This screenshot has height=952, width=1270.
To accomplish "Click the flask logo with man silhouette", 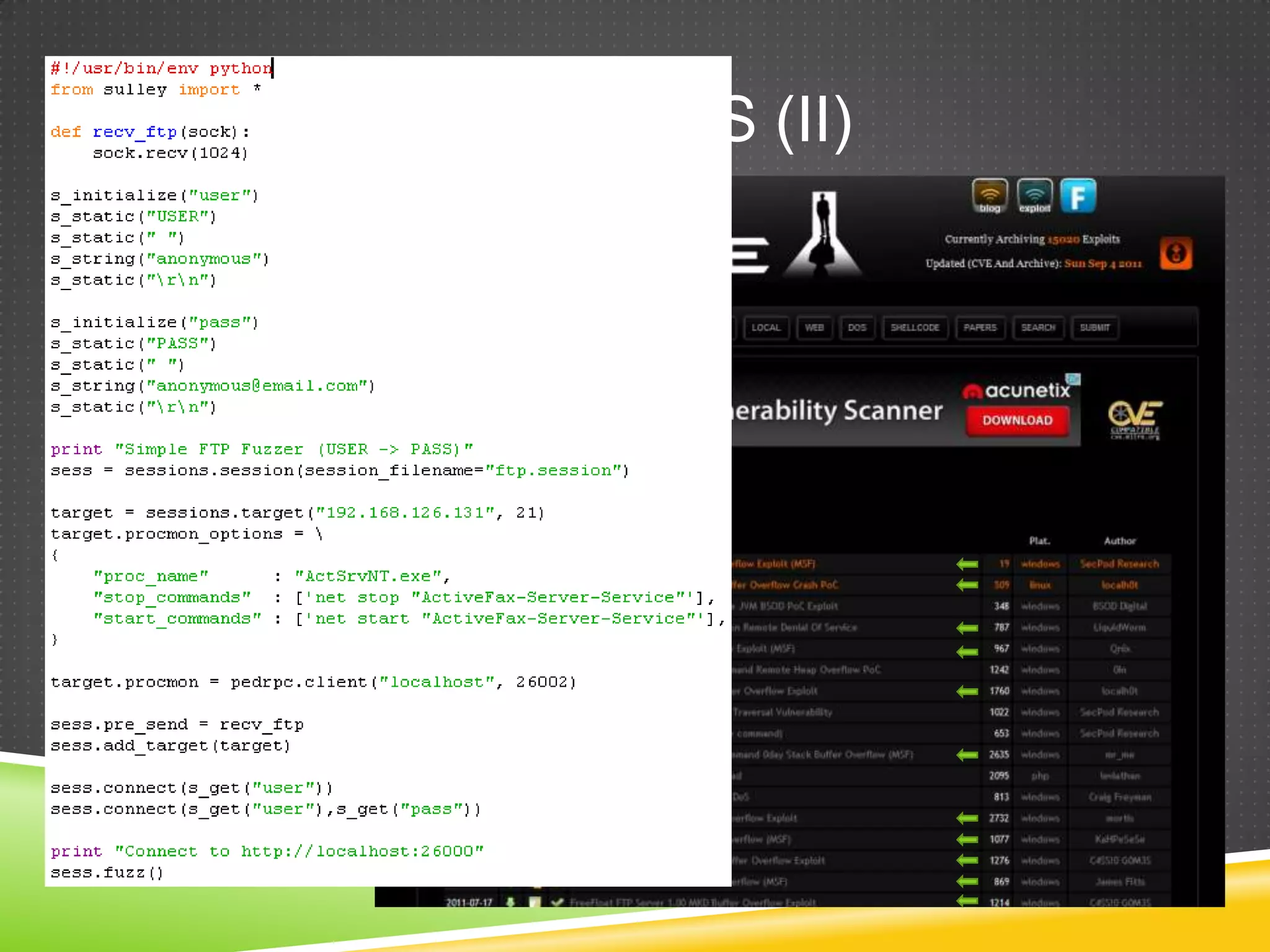I will click(x=823, y=234).
